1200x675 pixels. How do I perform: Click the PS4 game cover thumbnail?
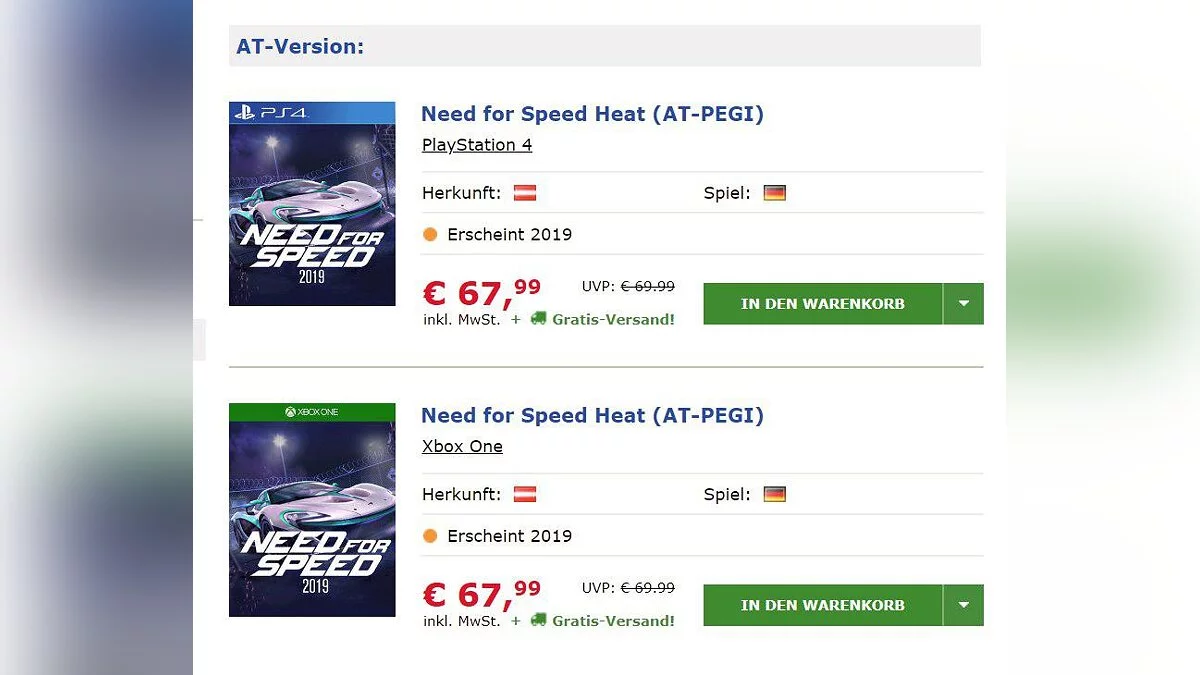312,204
